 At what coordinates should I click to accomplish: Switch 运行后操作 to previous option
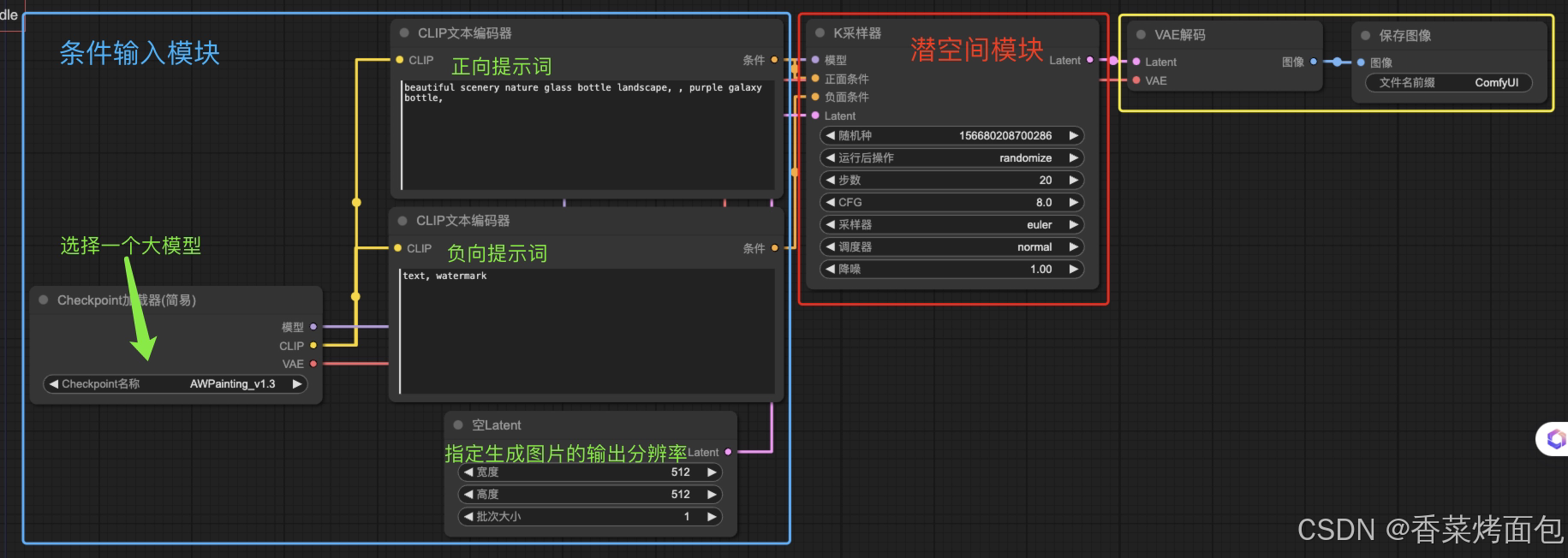click(830, 157)
